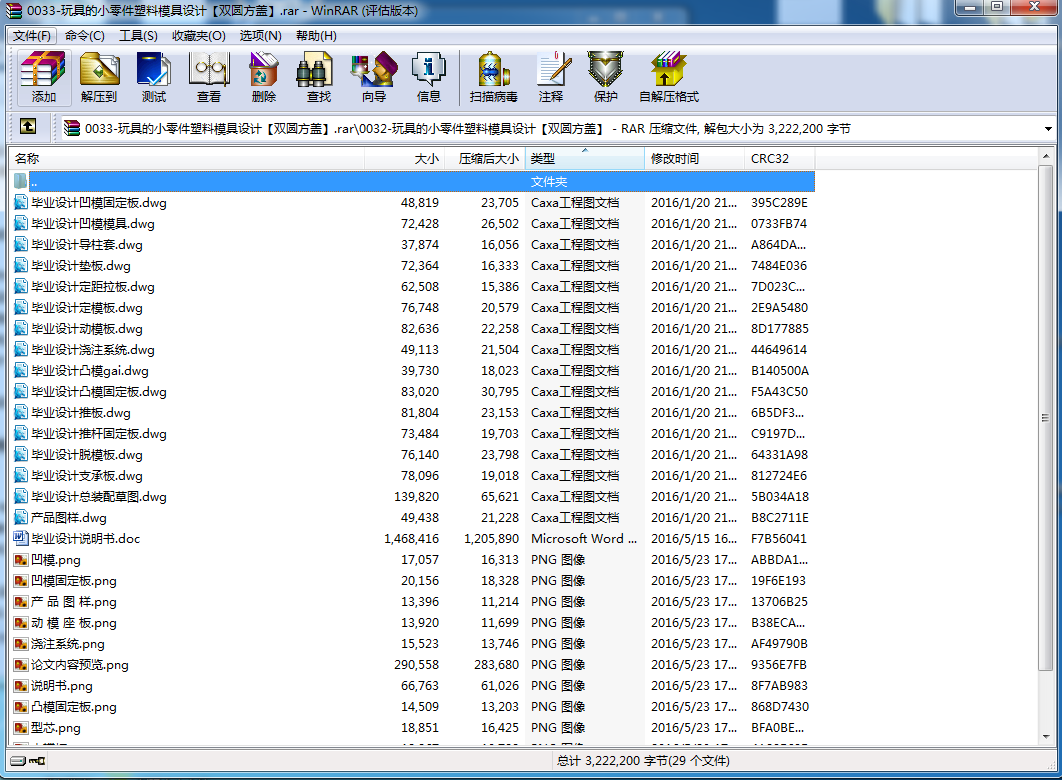Image resolution: width=1062 pixels, height=780 pixels.
Task: Click the scrollbar down arrow in file list
Action: (1046, 737)
